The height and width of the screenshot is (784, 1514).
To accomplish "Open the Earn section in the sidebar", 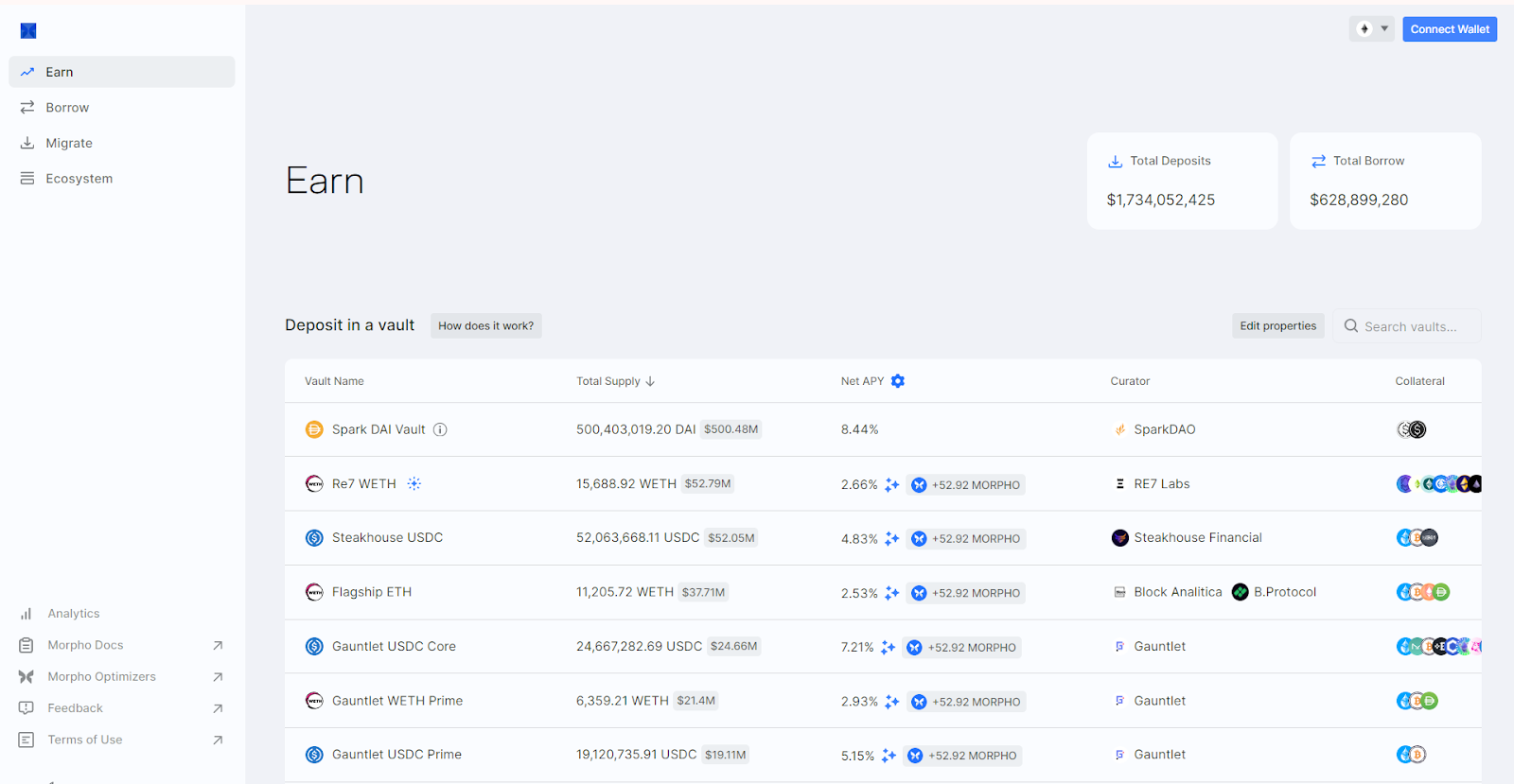I will click(122, 72).
